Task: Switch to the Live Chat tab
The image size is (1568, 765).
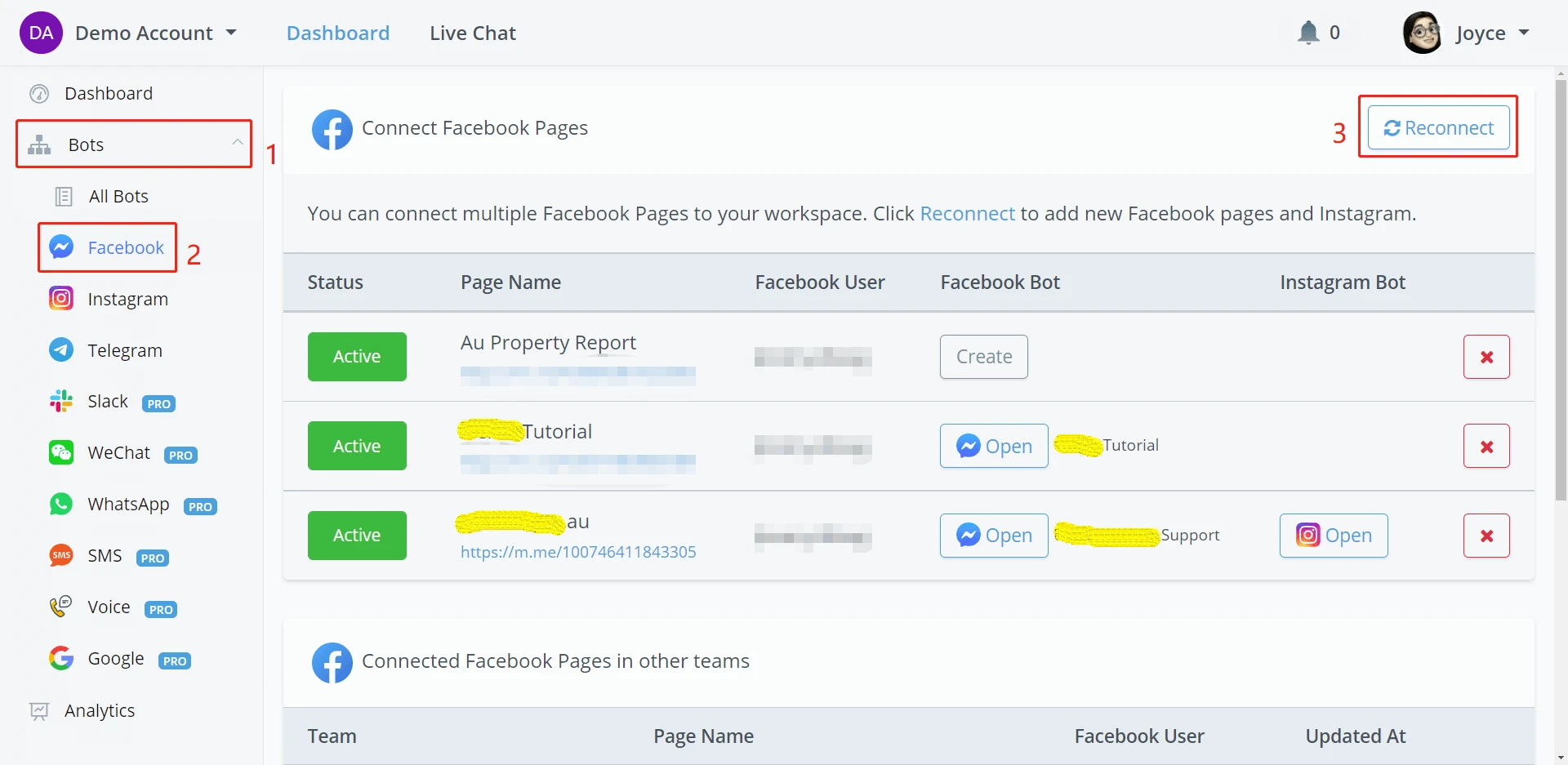Action: [473, 33]
